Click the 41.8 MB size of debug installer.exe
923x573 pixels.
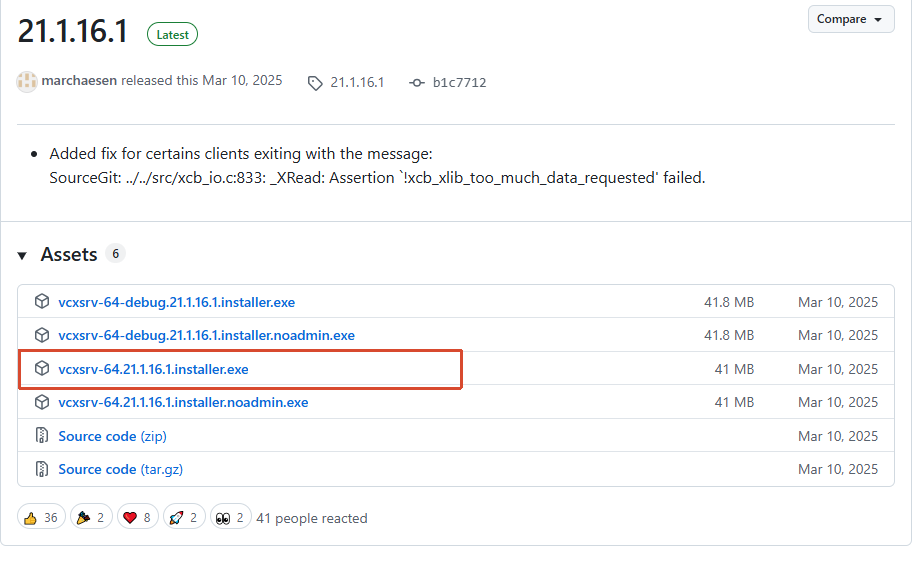(x=729, y=302)
